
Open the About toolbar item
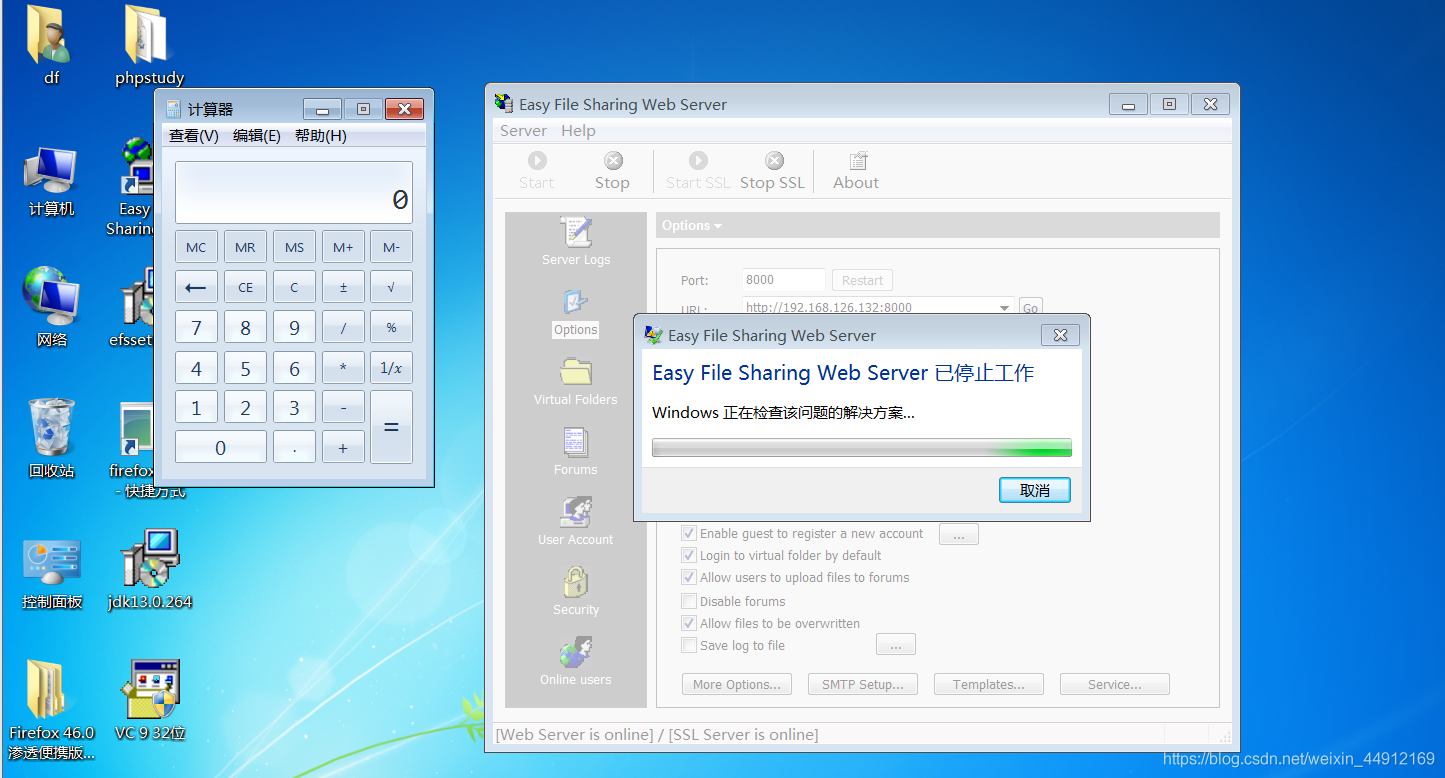(856, 170)
